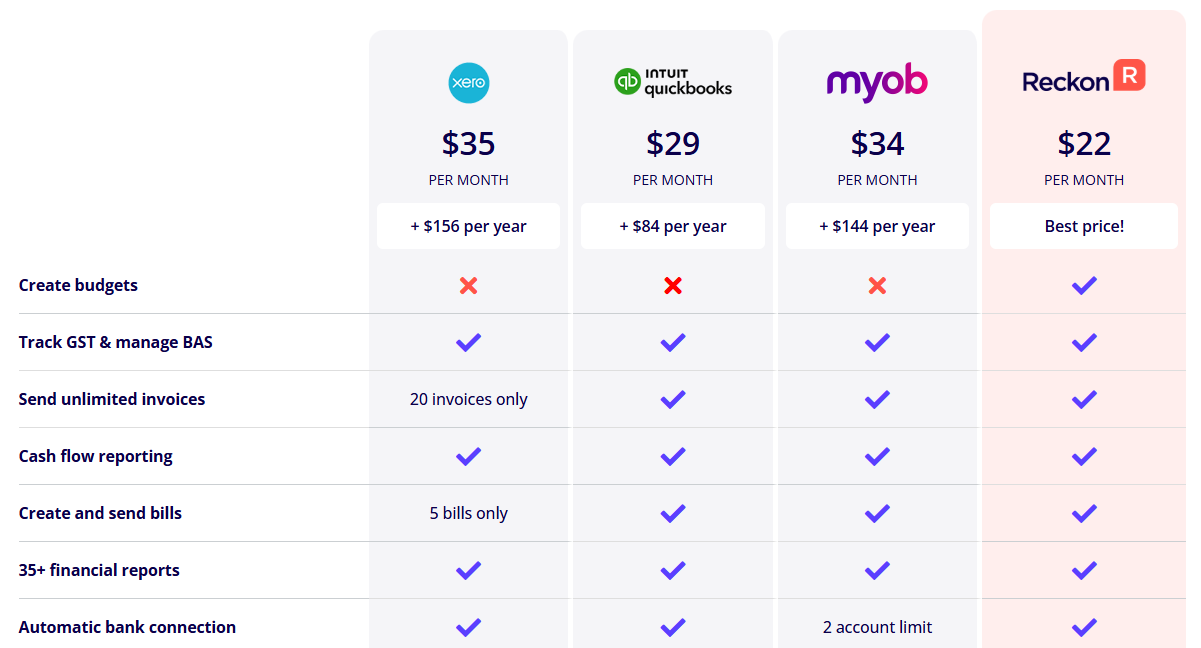The image size is (1201, 648).
Task: Click Xero's red cross for Create budgets
Action: 468,286
